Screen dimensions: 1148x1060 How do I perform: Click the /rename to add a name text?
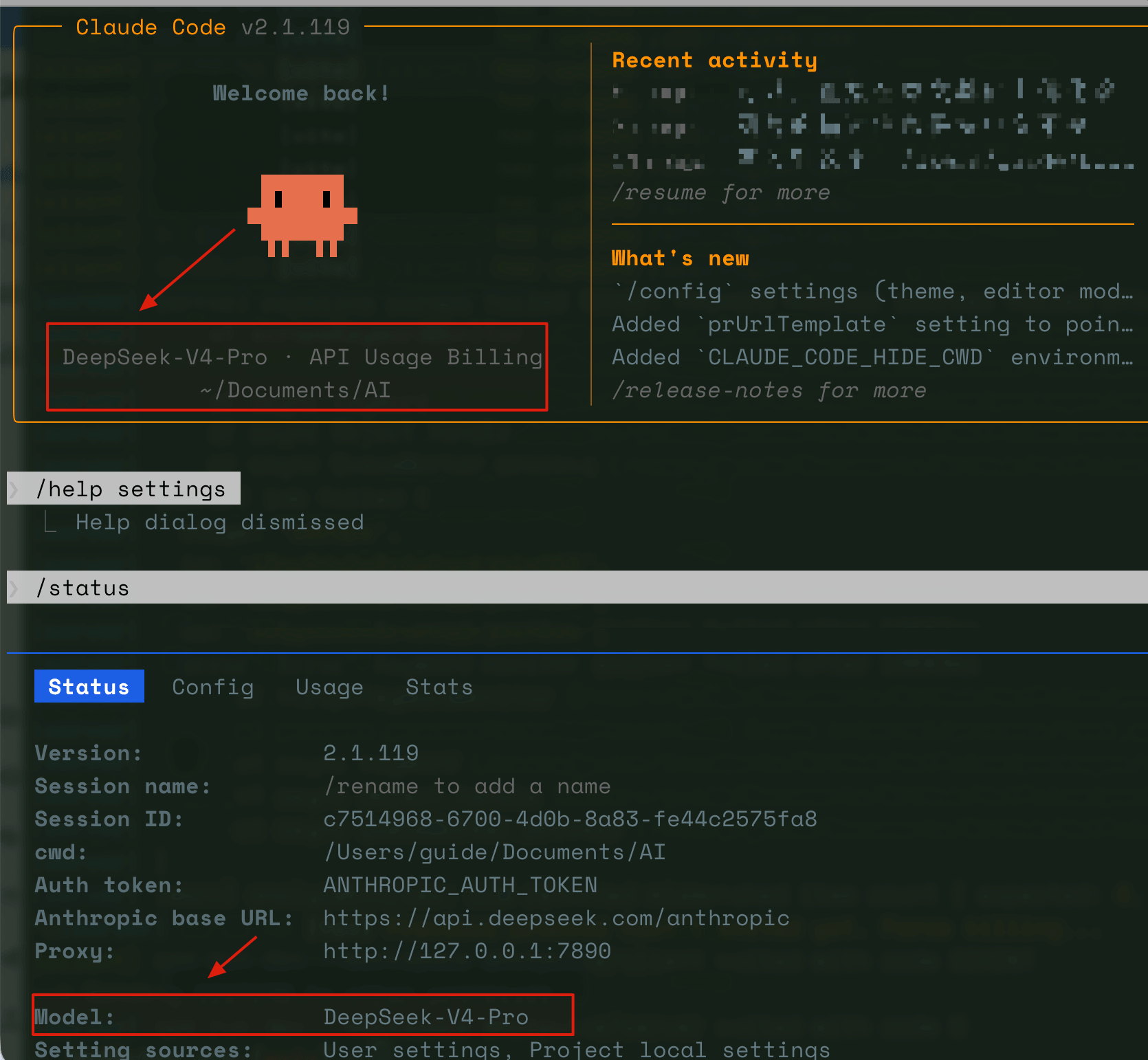467,786
